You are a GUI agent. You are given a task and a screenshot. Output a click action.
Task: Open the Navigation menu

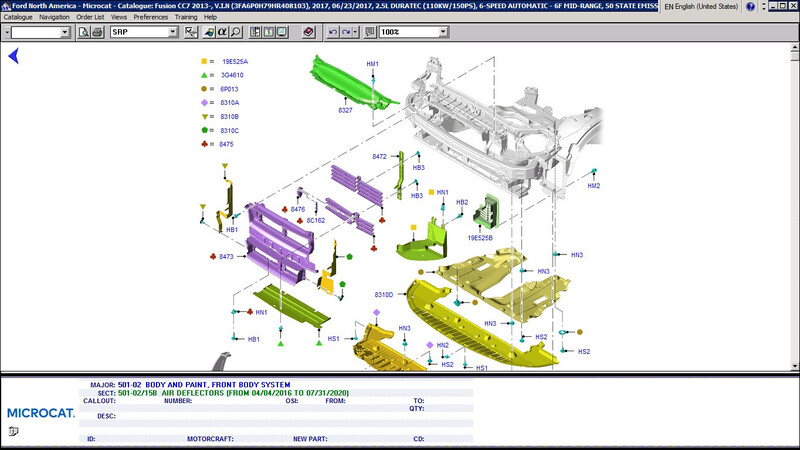click(x=54, y=17)
